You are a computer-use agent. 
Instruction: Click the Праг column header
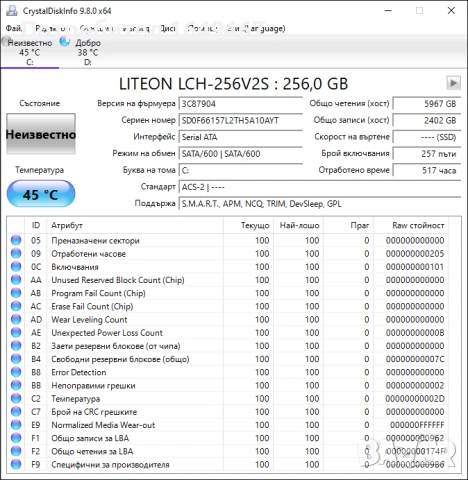(x=349, y=225)
